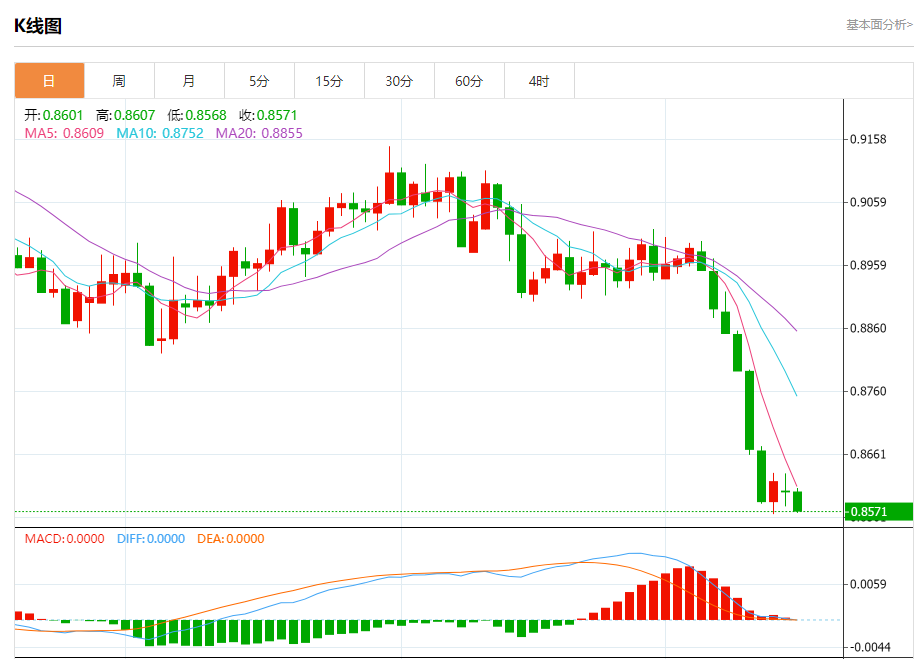The image size is (923, 659).
Task: Click the 收:0.8571 close value
Action: (x=268, y=115)
